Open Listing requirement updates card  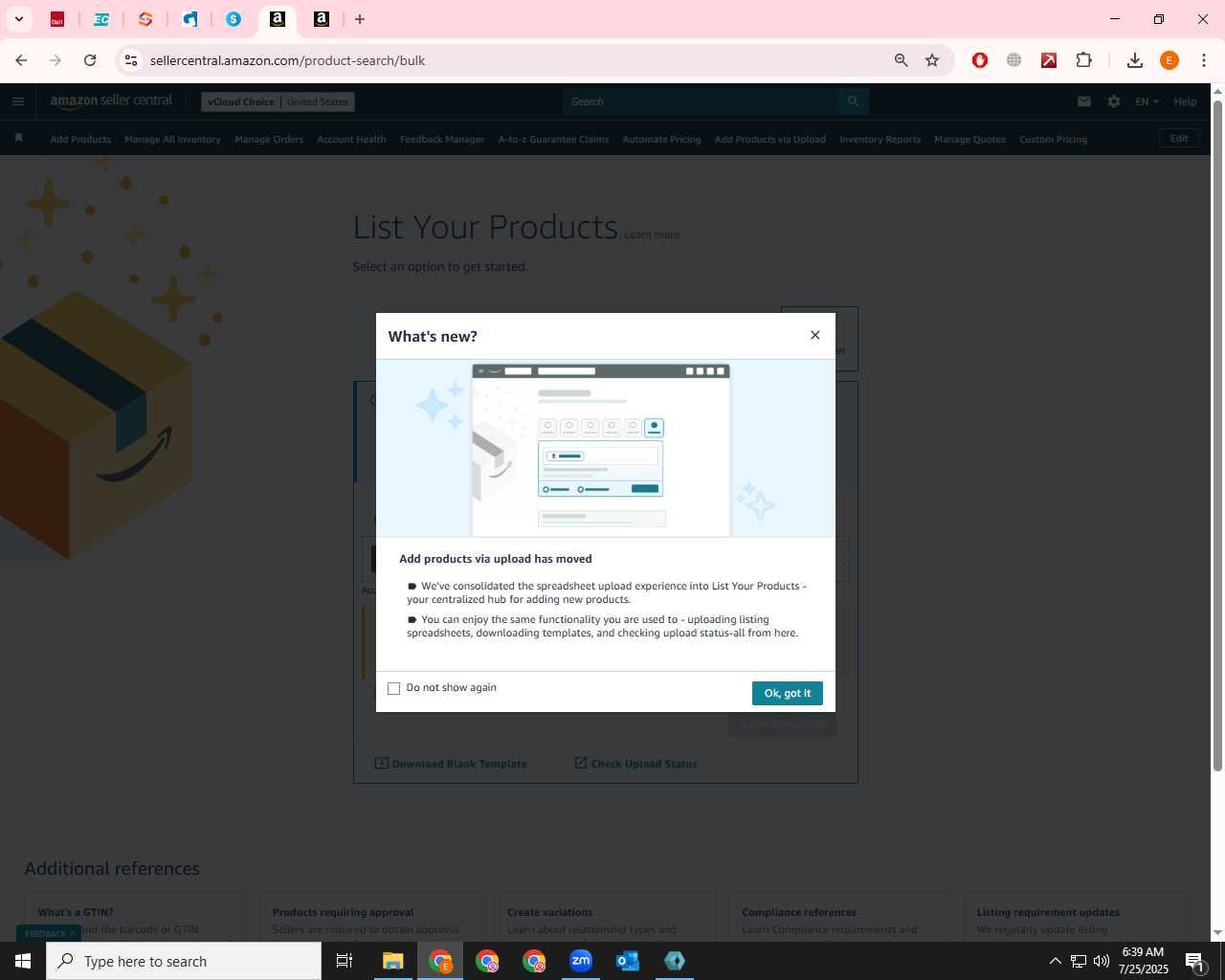coord(1075,917)
